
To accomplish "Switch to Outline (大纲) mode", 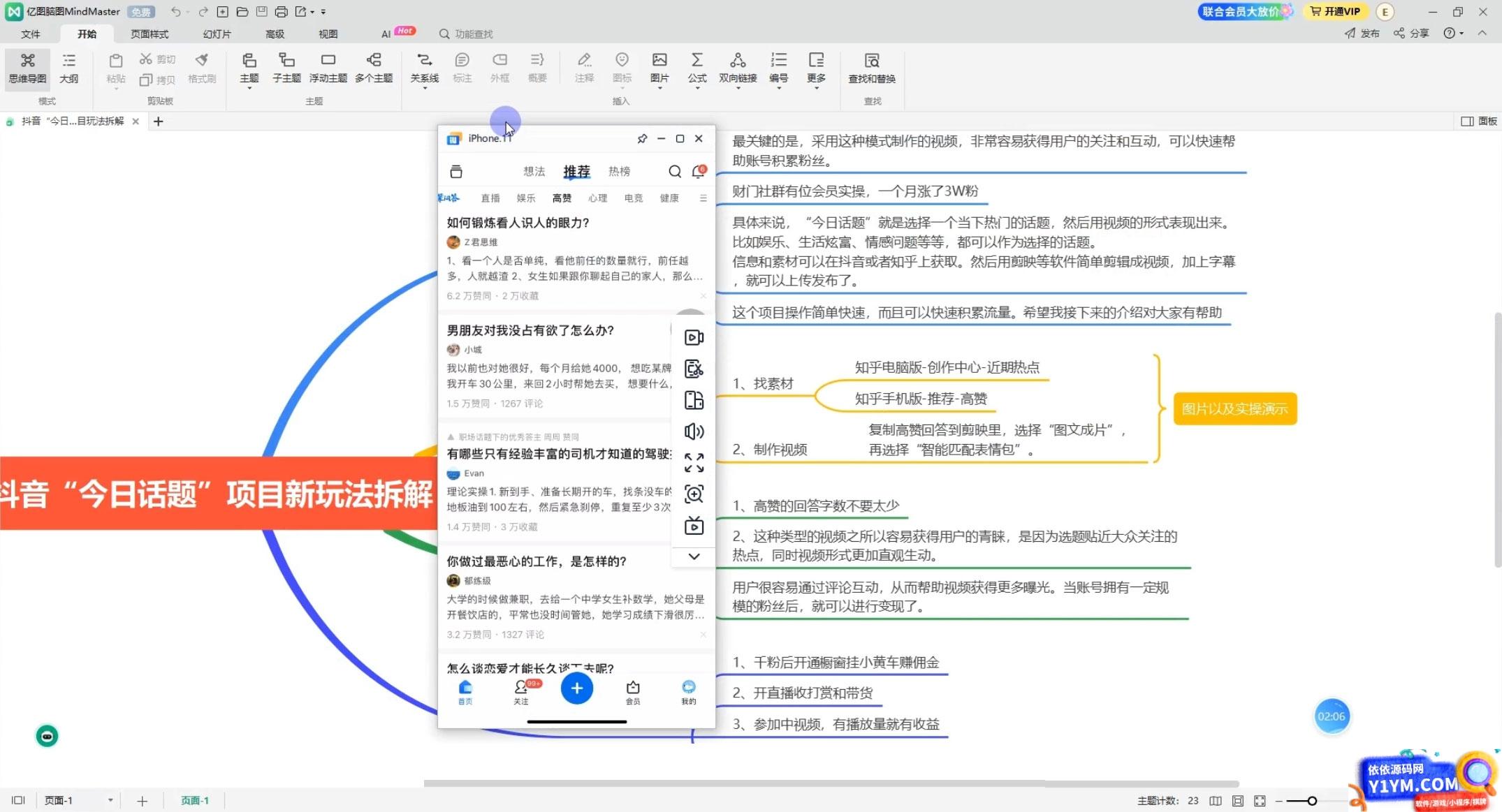I will click(68, 68).
